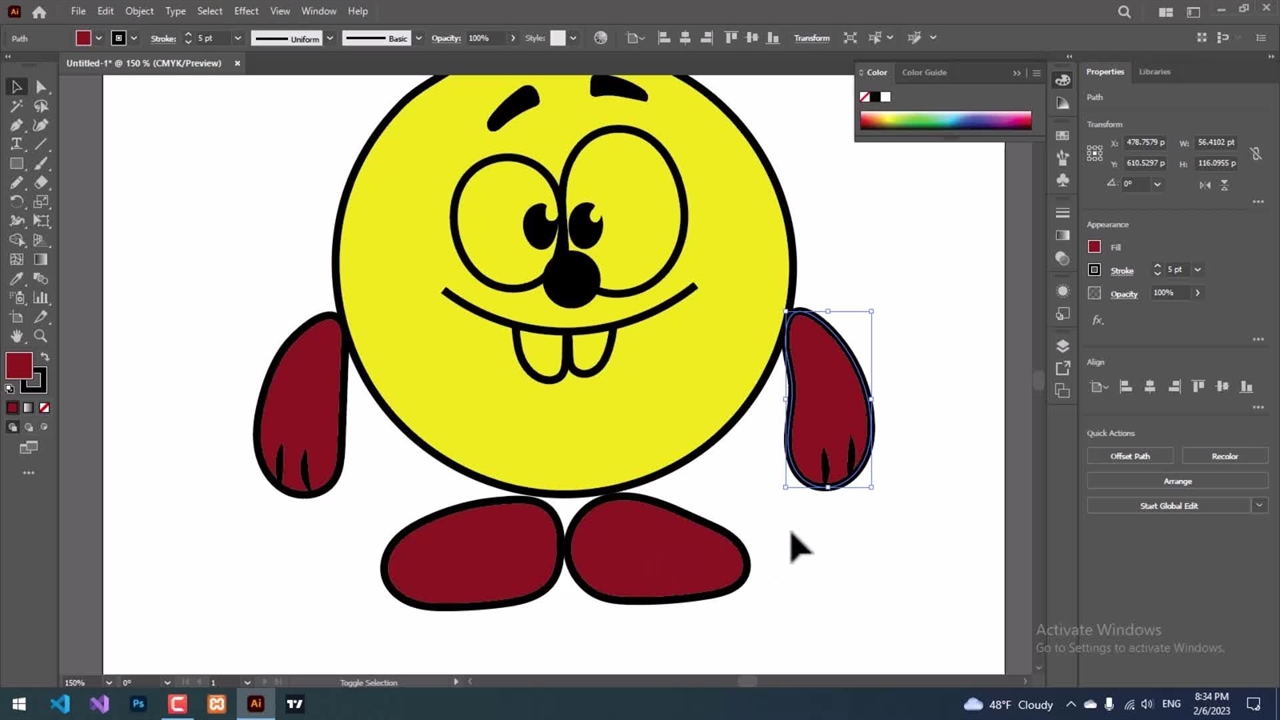Screen dimensions: 1280x720
Task: Select the Hand tool
Action: [x=17, y=336]
